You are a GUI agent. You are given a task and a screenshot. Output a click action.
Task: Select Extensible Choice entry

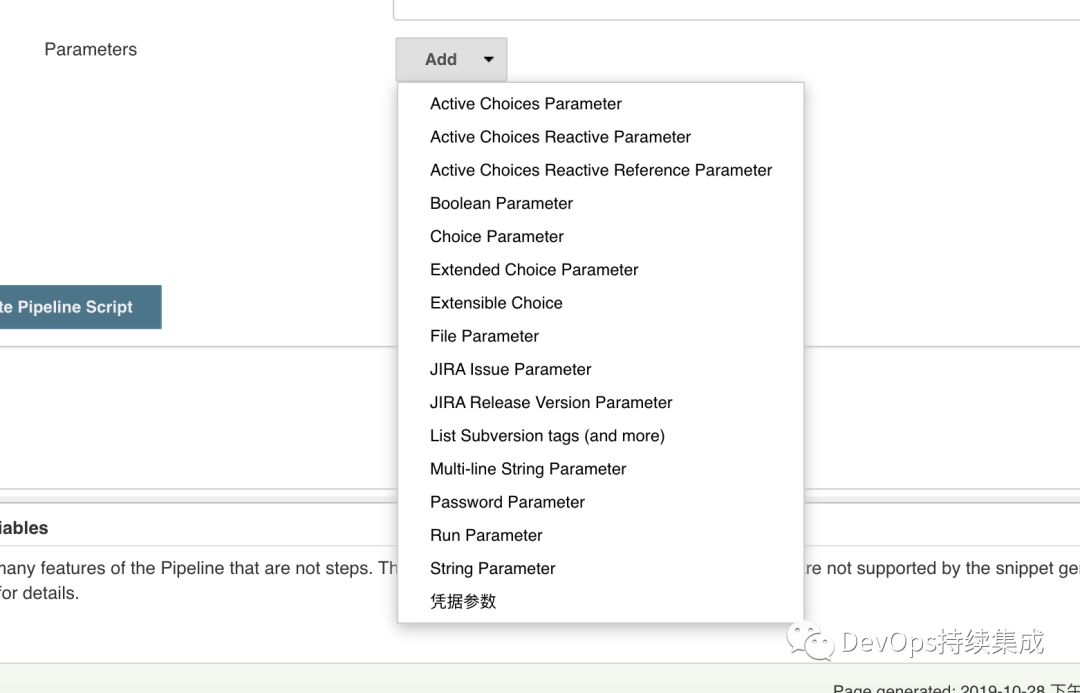coord(496,302)
